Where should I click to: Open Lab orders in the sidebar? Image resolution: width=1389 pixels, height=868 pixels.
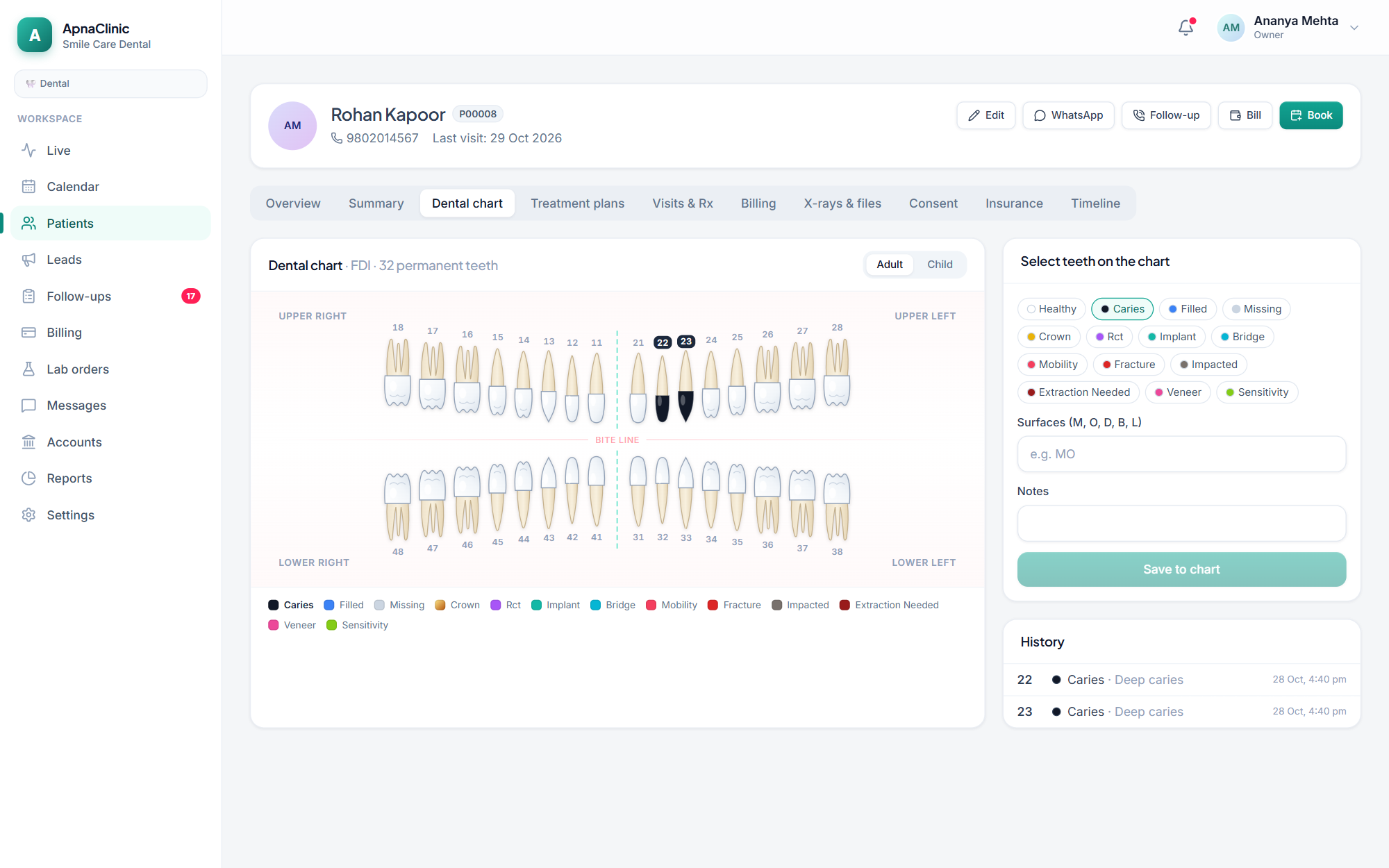tap(110, 369)
